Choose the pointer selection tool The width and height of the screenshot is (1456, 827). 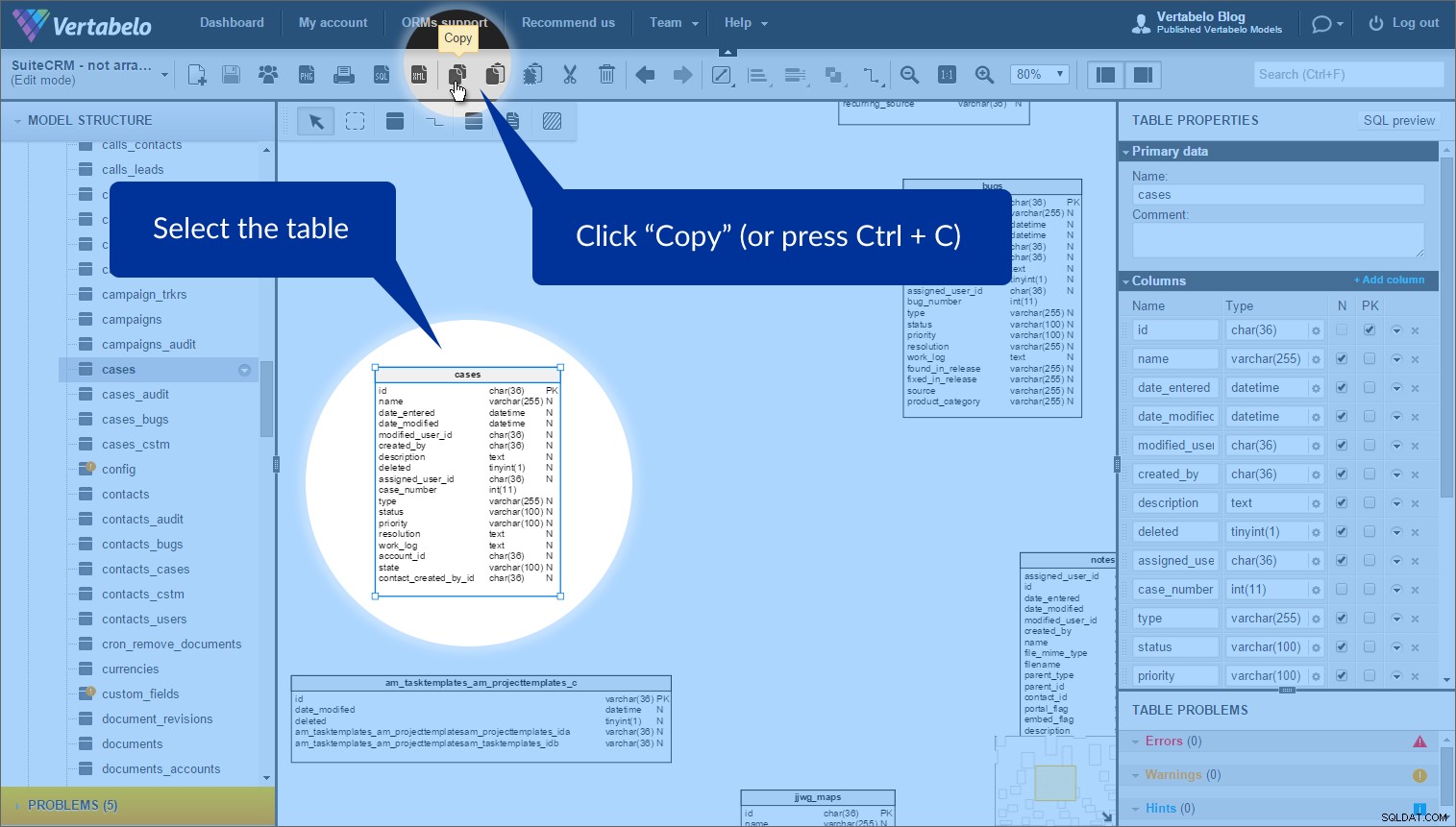315,121
